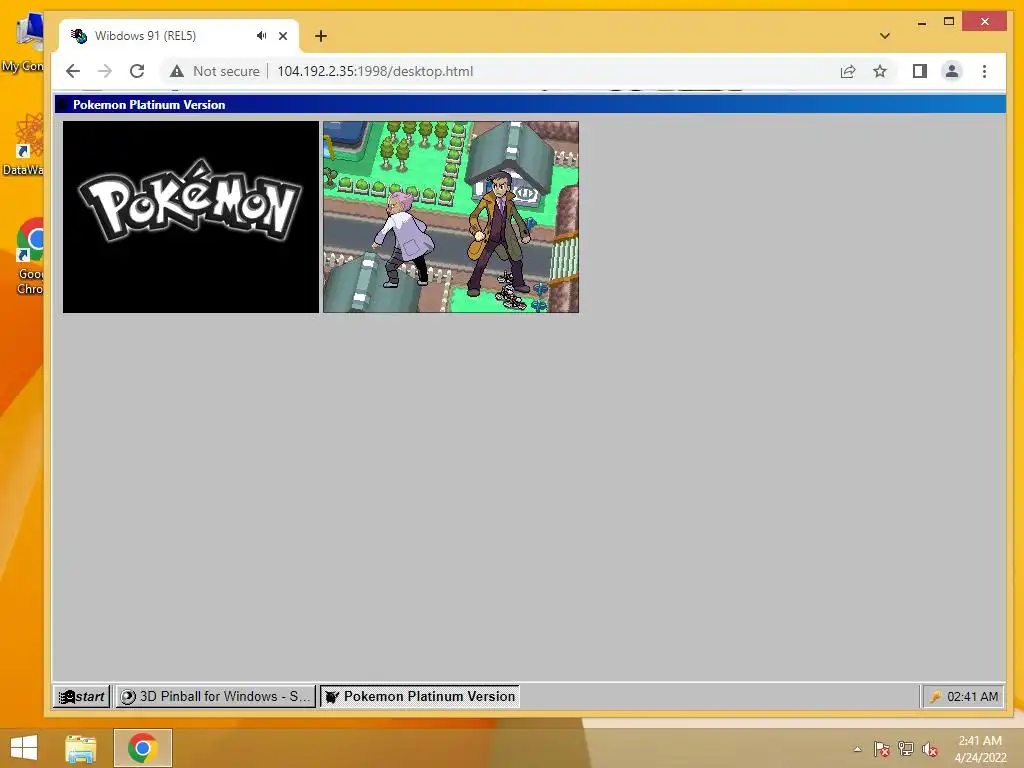The width and height of the screenshot is (1024, 768).
Task: View the Not secure site warning
Action: point(215,71)
